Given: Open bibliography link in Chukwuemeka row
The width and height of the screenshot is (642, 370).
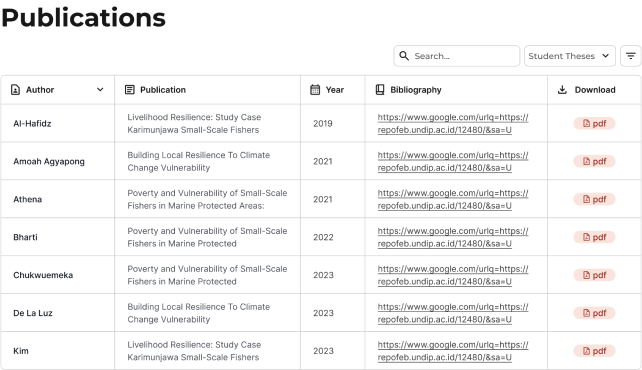Looking at the screenshot, I should 453,275.
